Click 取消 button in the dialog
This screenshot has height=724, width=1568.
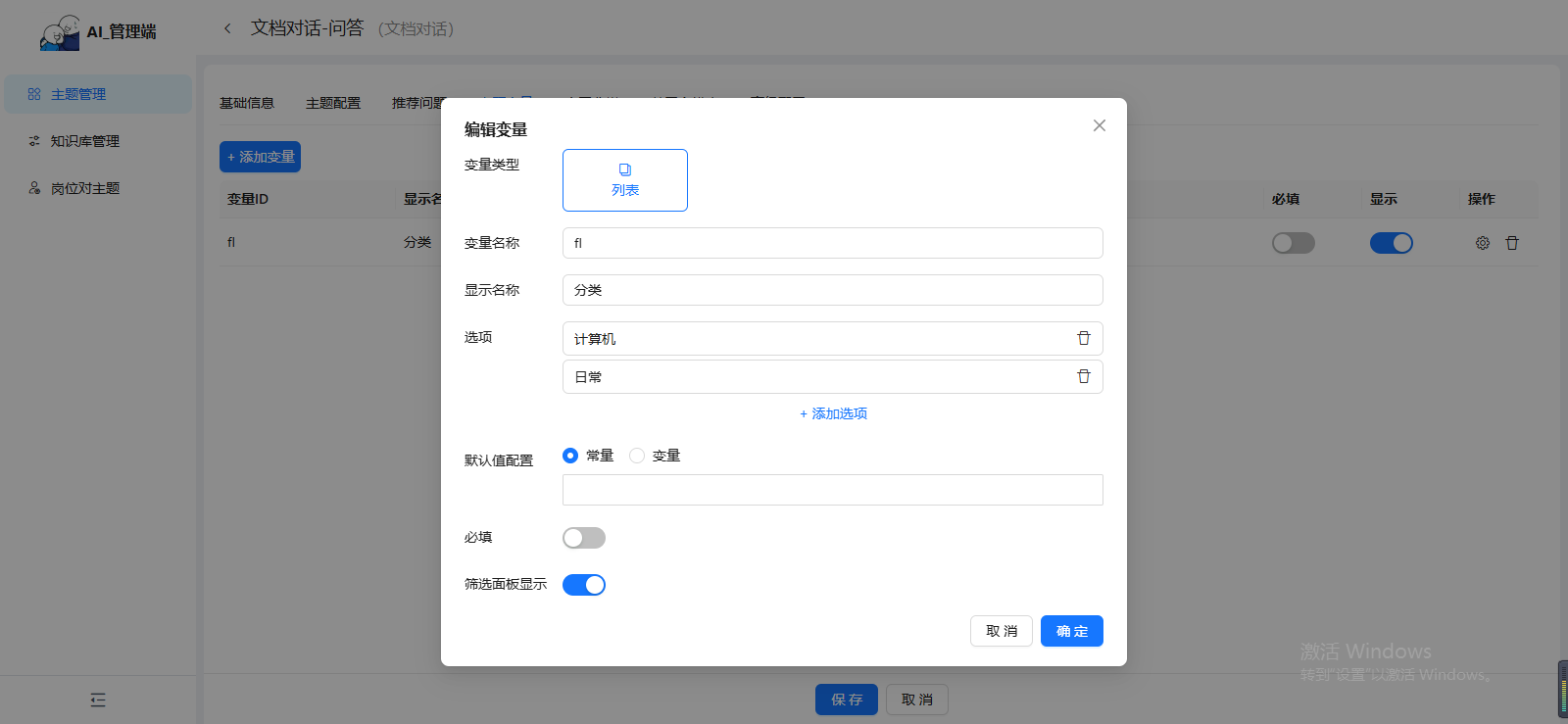1001,631
